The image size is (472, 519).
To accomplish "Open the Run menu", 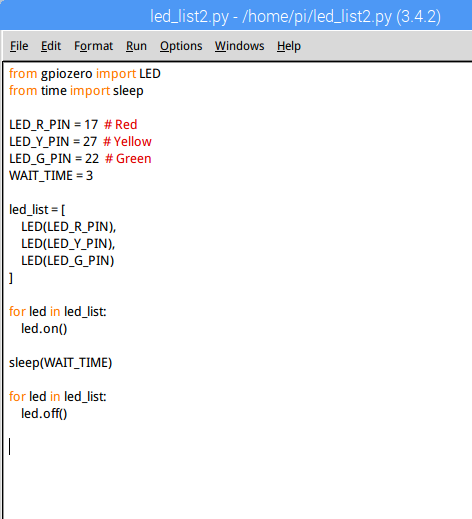I will pos(136,46).
